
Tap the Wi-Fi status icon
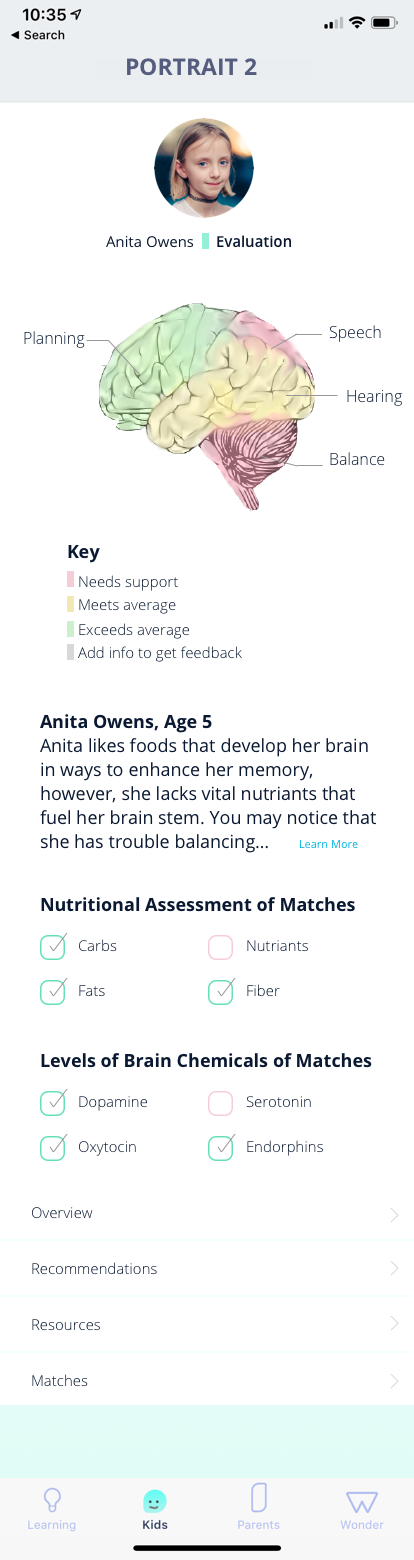click(x=357, y=23)
